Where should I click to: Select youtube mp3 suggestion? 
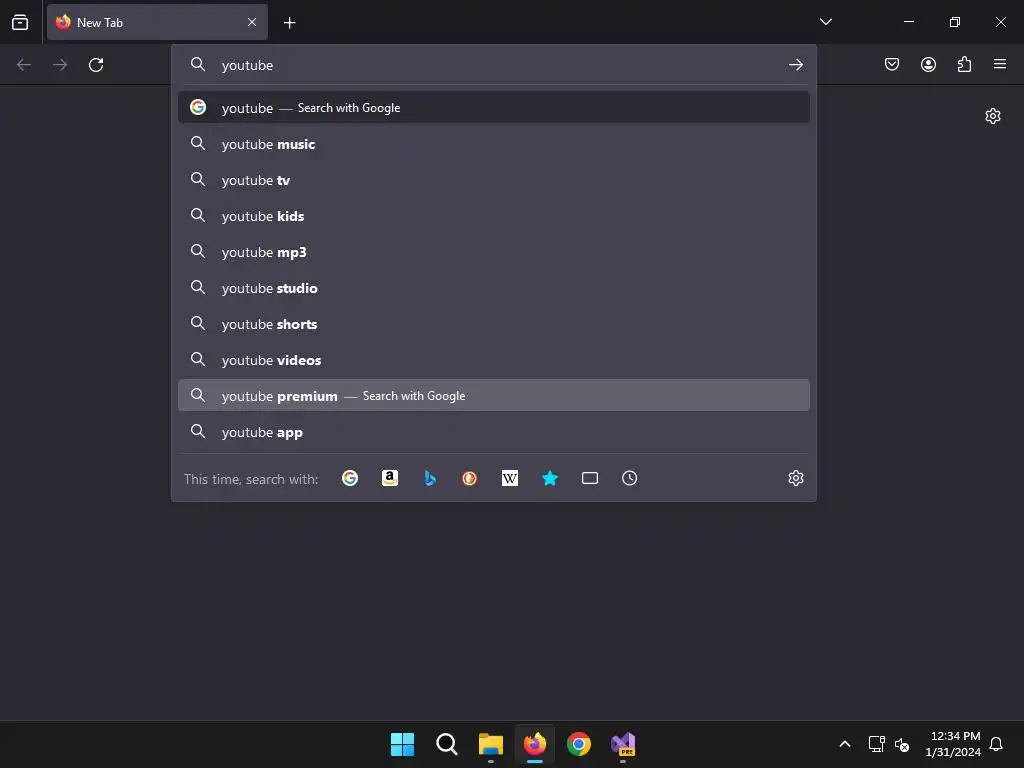(x=494, y=251)
